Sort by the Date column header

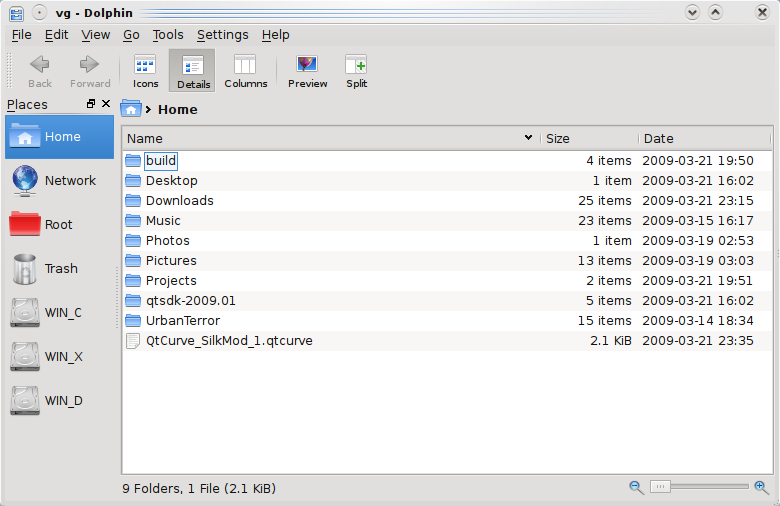(704, 138)
